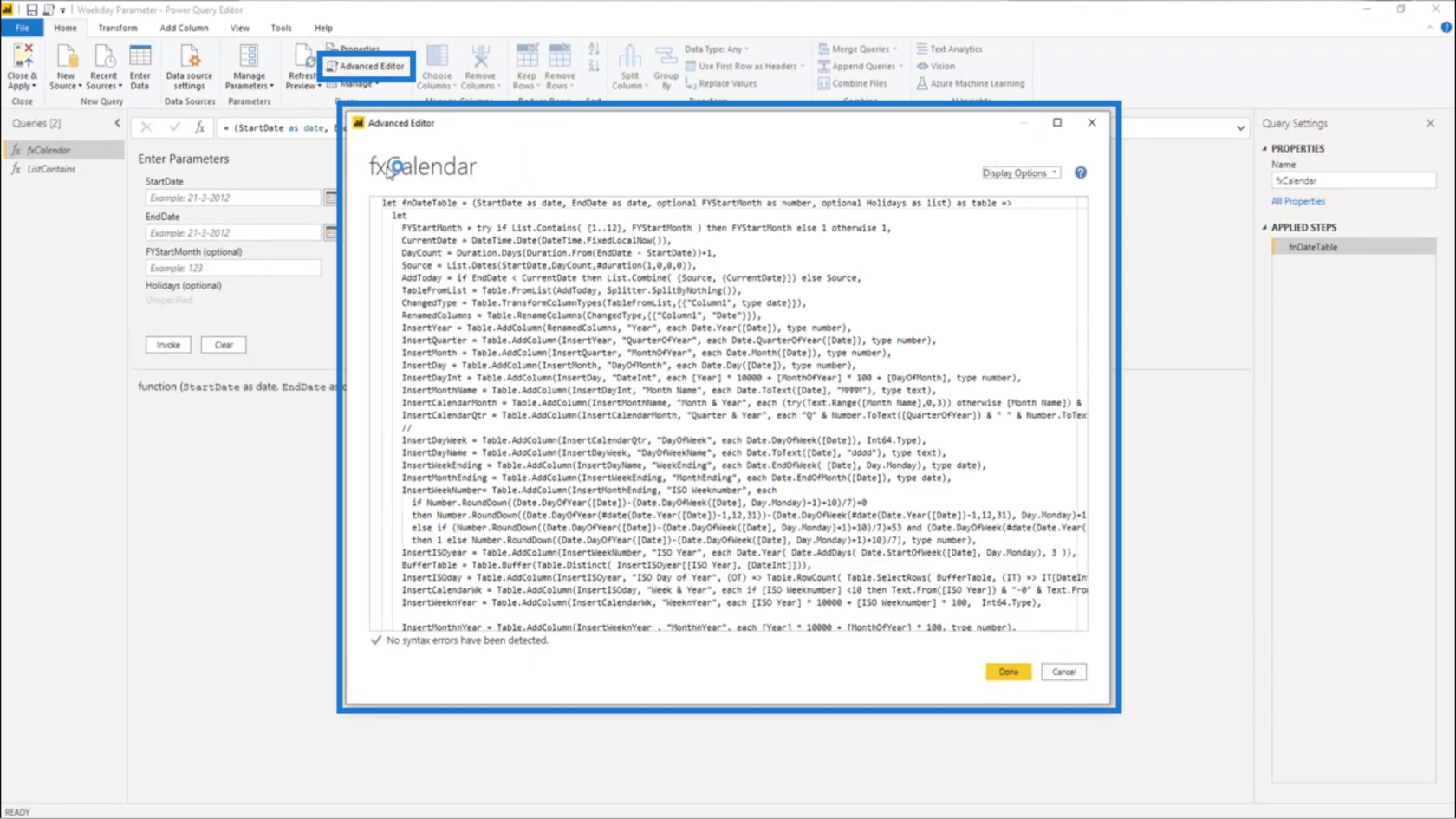Click the Clear button
The height and width of the screenshot is (819, 1456).
pyautogui.click(x=224, y=345)
